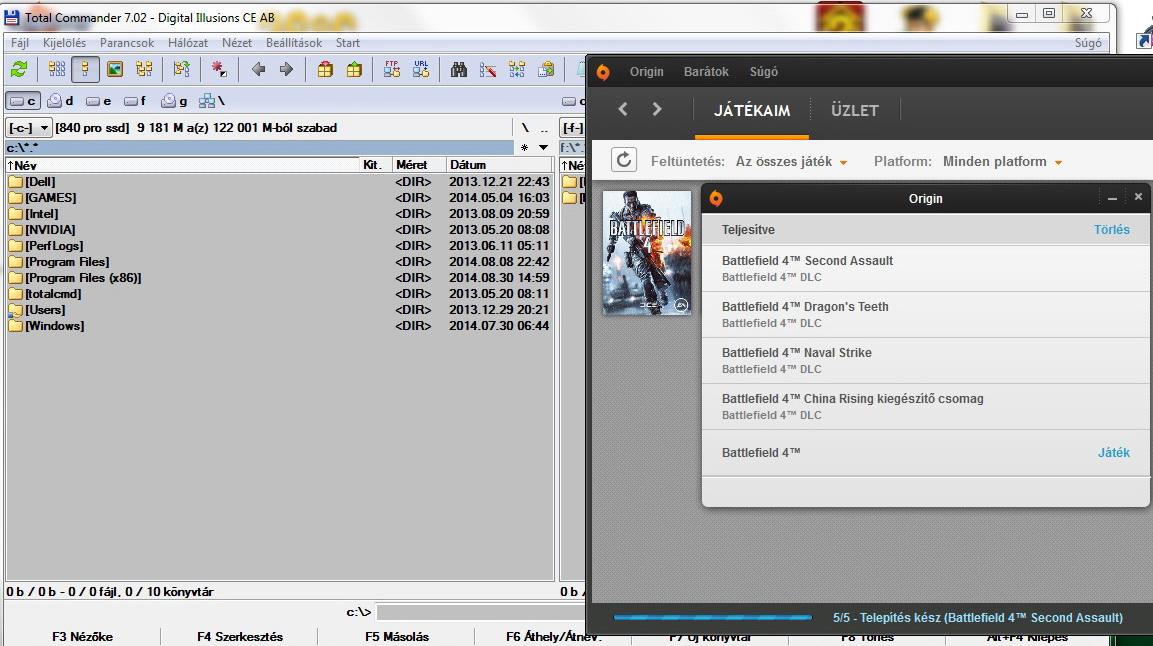Click the Battlefield 4 game cover thumbnail
The height and width of the screenshot is (646, 1153).
(x=647, y=253)
